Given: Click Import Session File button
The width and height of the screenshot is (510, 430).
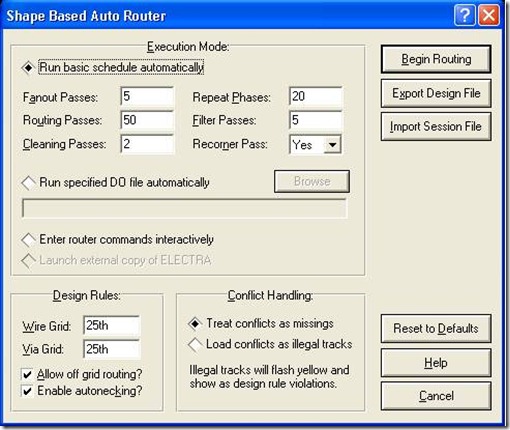Looking at the screenshot, I should click(x=436, y=126).
